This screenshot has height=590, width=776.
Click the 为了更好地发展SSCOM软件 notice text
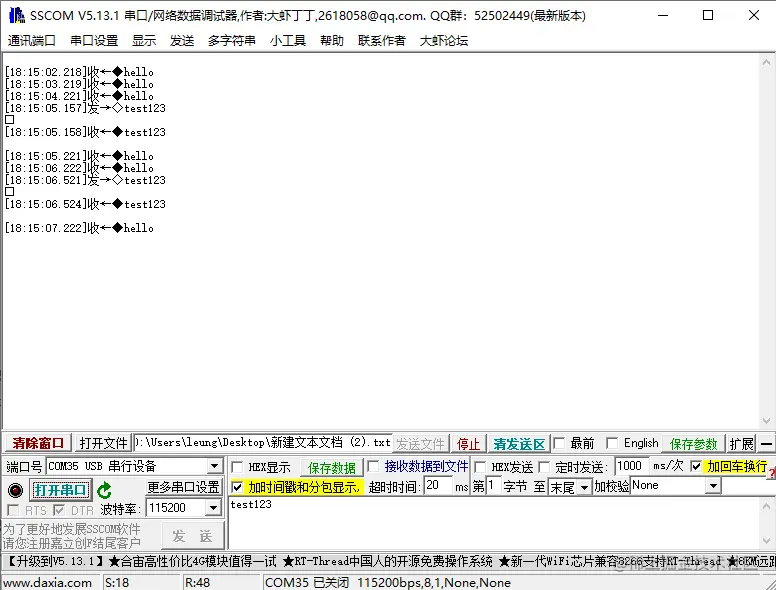(72, 529)
